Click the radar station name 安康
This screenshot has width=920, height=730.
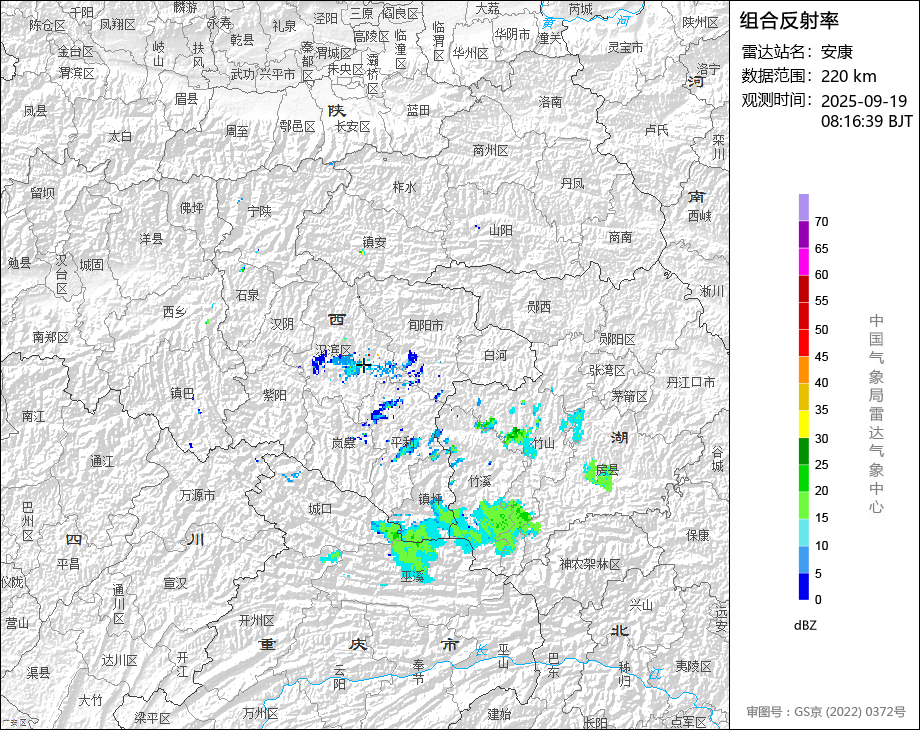click(x=836, y=52)
